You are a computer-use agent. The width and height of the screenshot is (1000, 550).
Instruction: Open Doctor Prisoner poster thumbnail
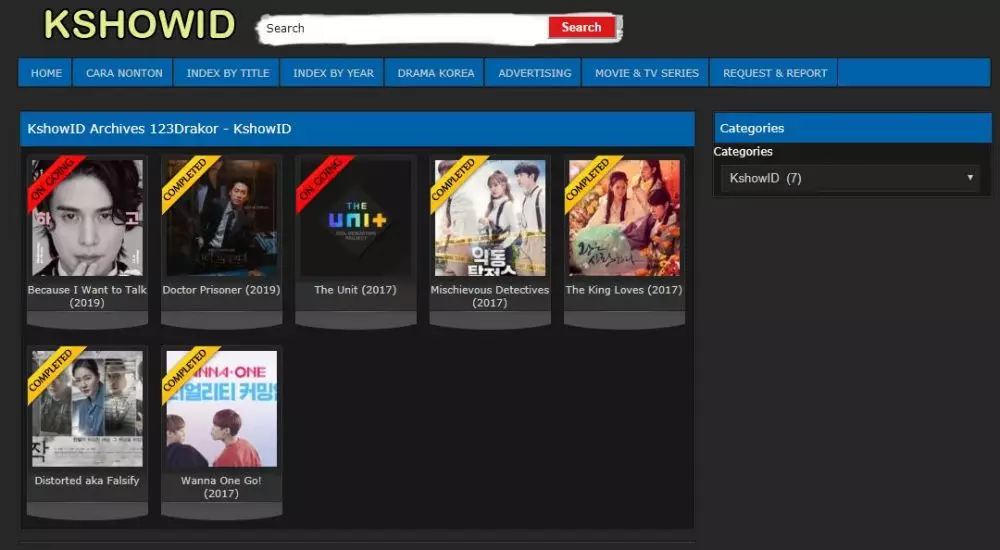point(221,218)
